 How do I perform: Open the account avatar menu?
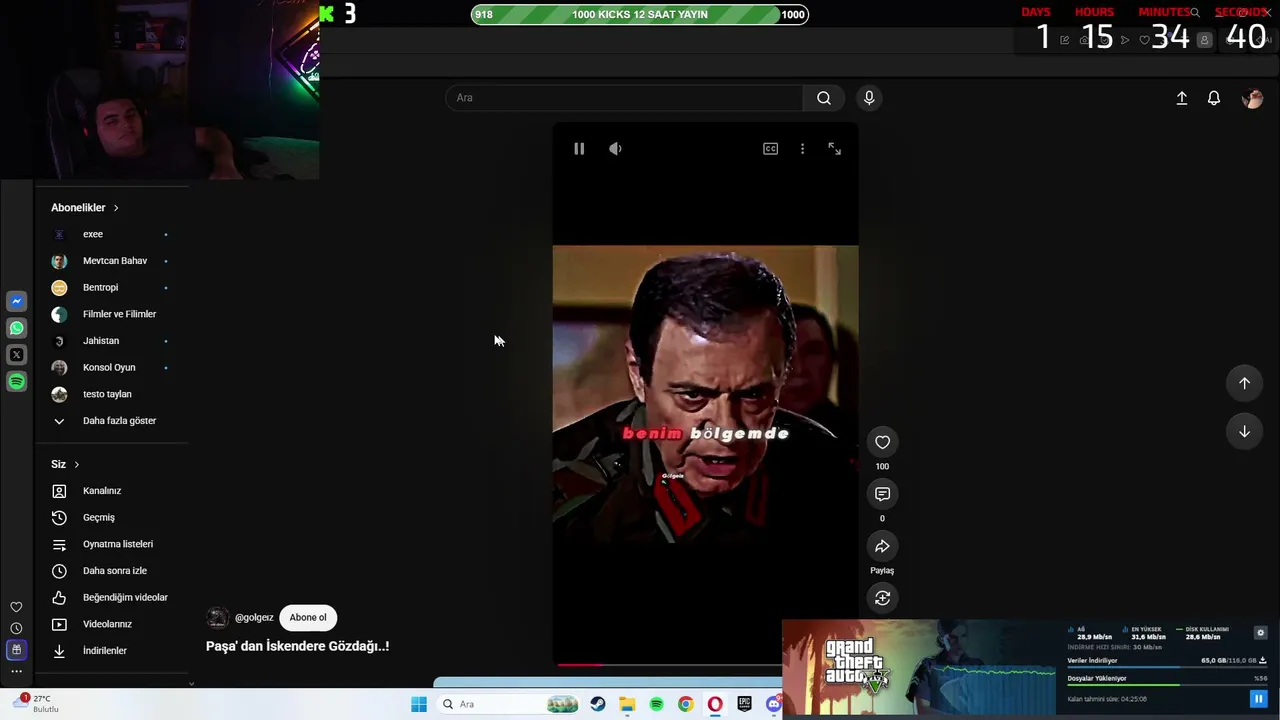tap(1252, 98)
